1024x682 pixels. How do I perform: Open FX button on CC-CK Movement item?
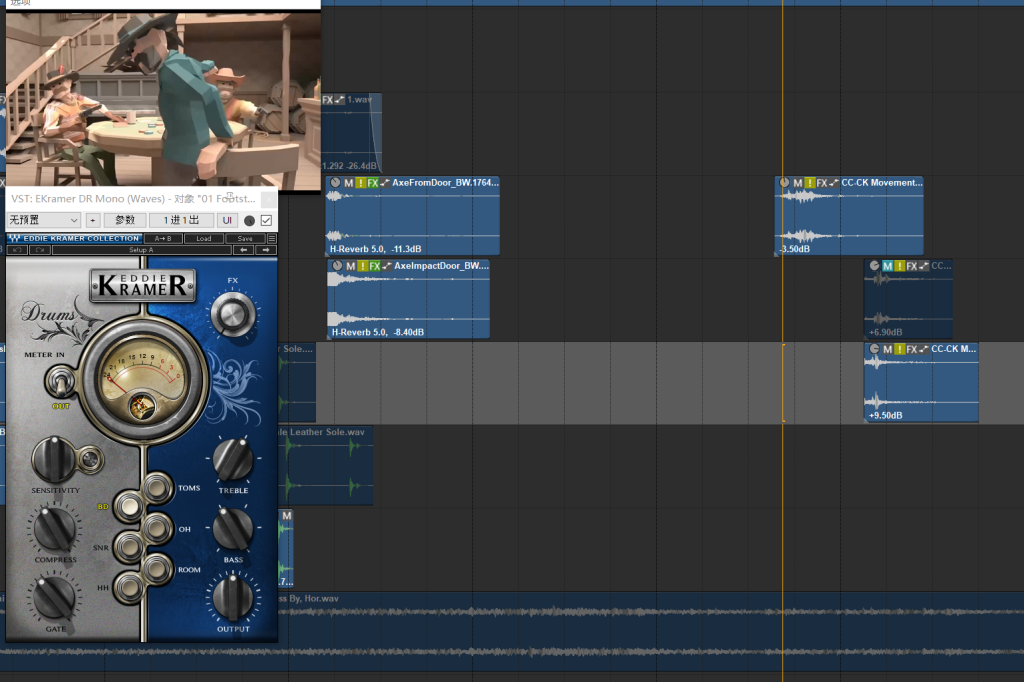coord(822,183)
